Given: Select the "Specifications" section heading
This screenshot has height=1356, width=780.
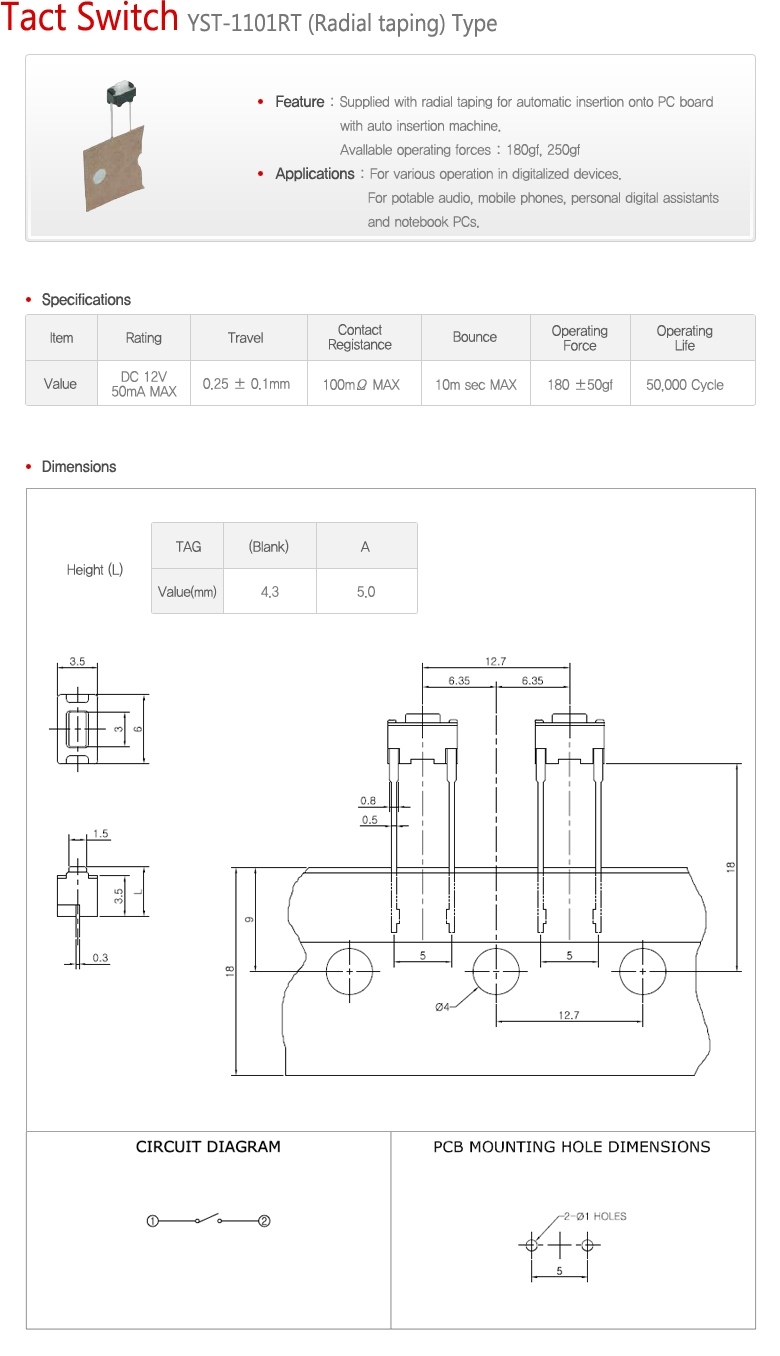Looking at the screenshot, I should (x=86, y=300).
